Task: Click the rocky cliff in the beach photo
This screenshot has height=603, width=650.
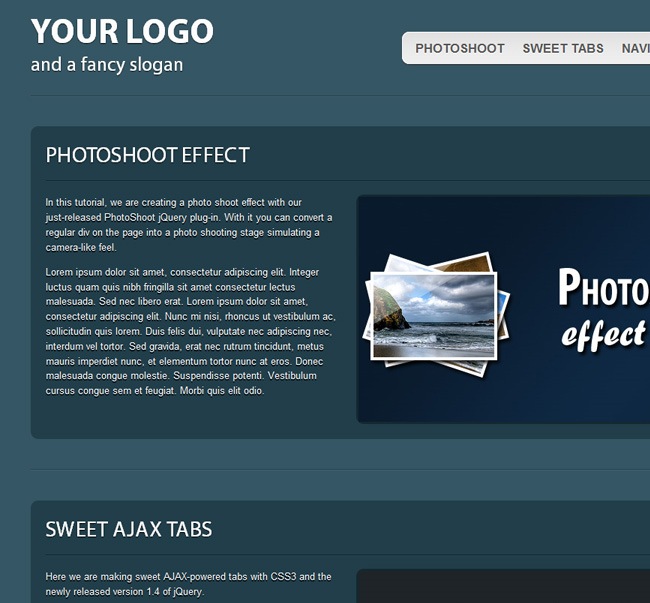Action: (x=390, y=311)
